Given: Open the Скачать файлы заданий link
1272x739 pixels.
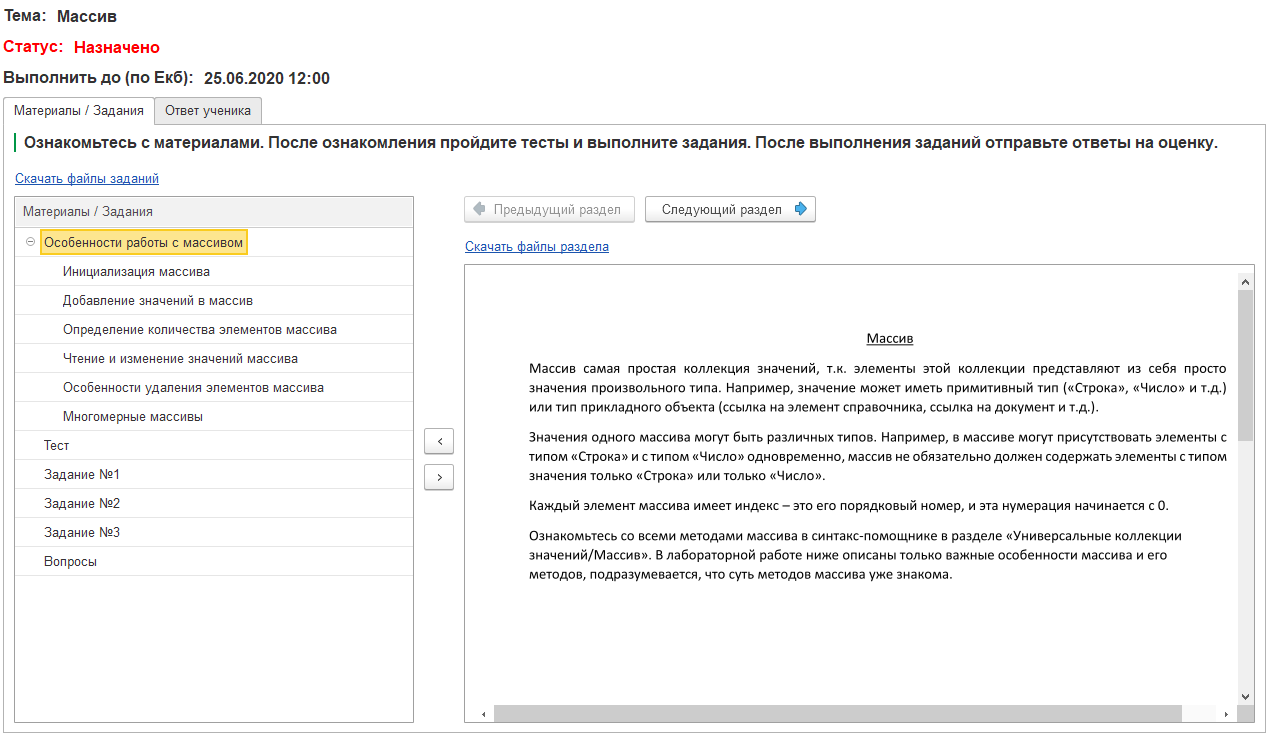Looking at the screenshot, I should tap(87, 177).
